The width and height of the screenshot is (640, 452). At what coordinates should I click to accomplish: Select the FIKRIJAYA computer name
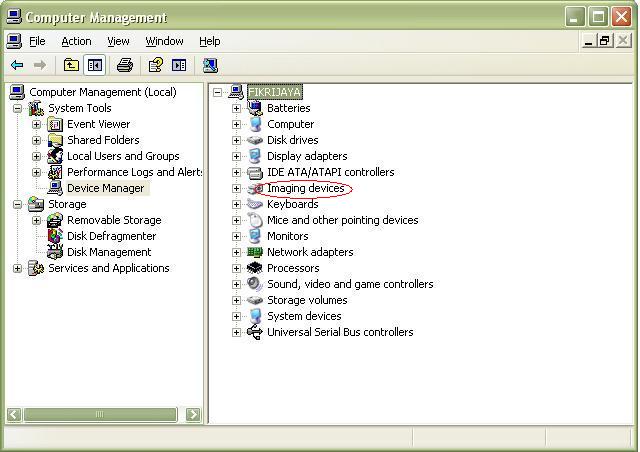275,92
